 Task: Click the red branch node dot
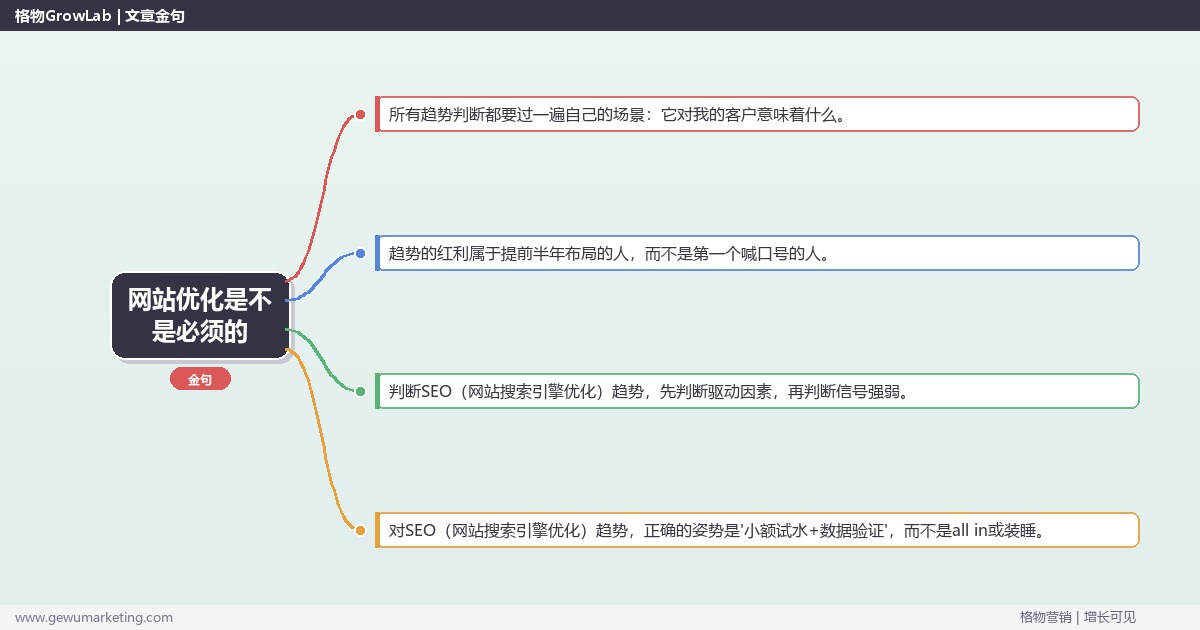pyautogui.click(x=360, y=114)
